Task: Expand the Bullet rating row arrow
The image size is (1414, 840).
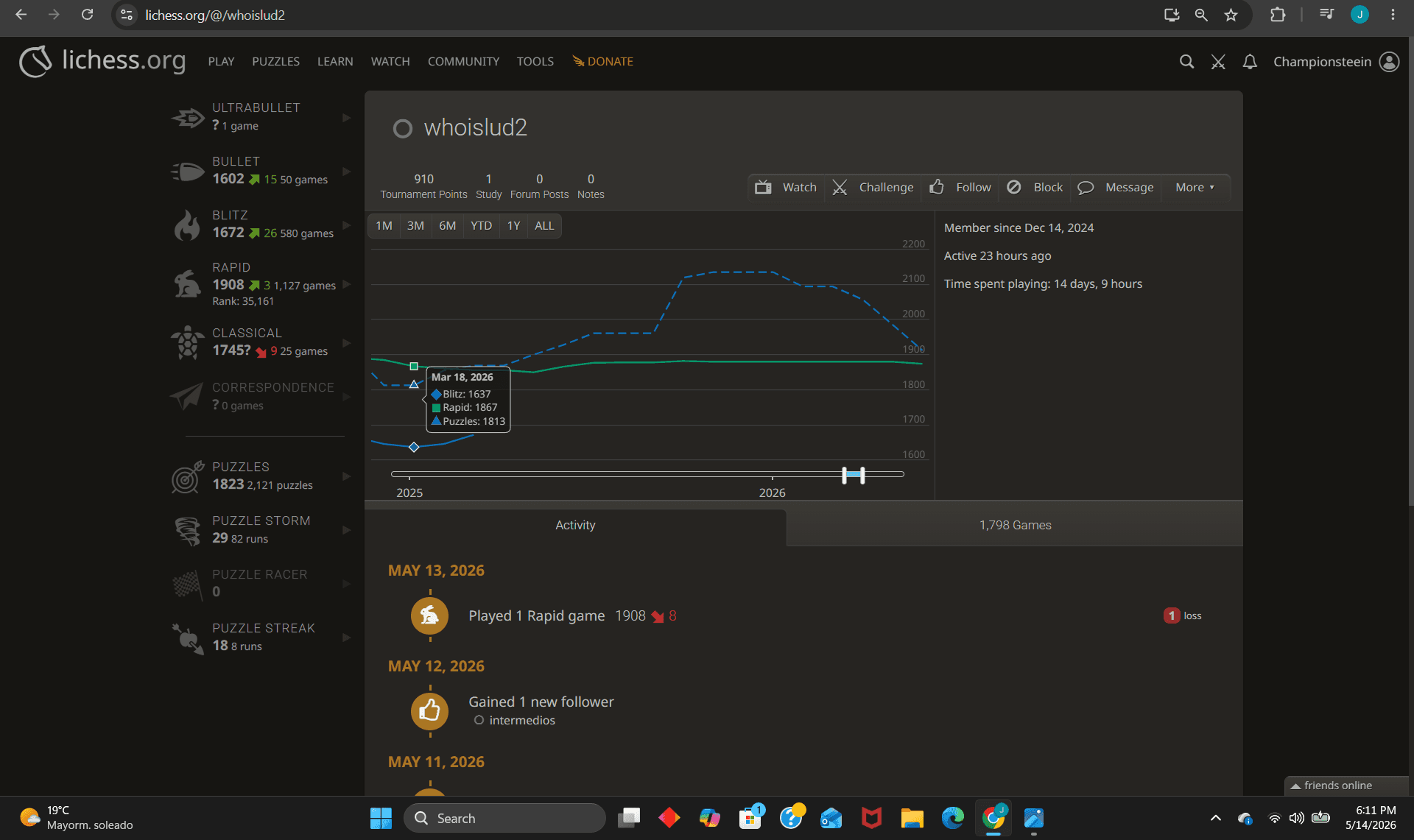Action: [x=346, y=172]
